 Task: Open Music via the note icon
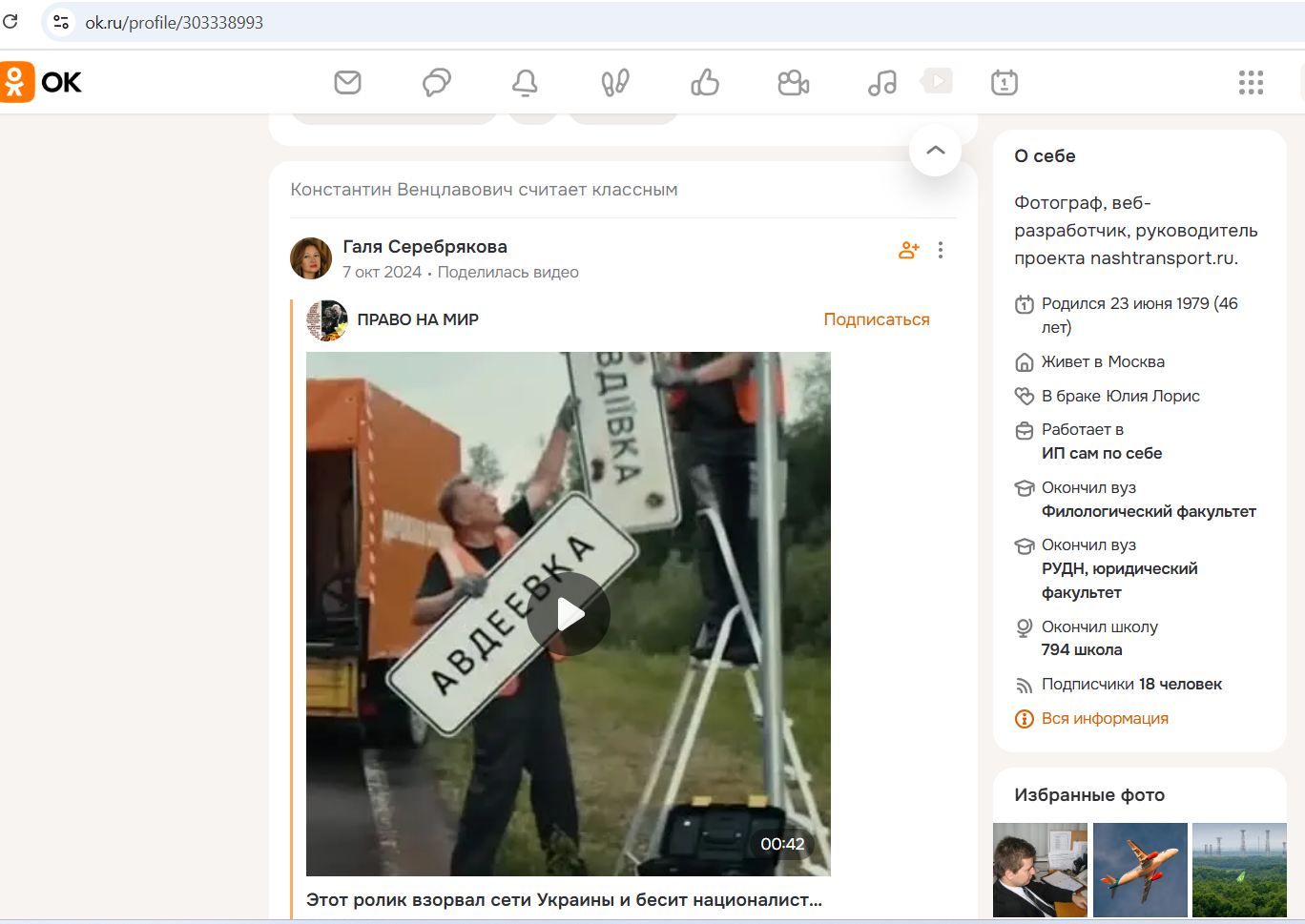[880, 83]
